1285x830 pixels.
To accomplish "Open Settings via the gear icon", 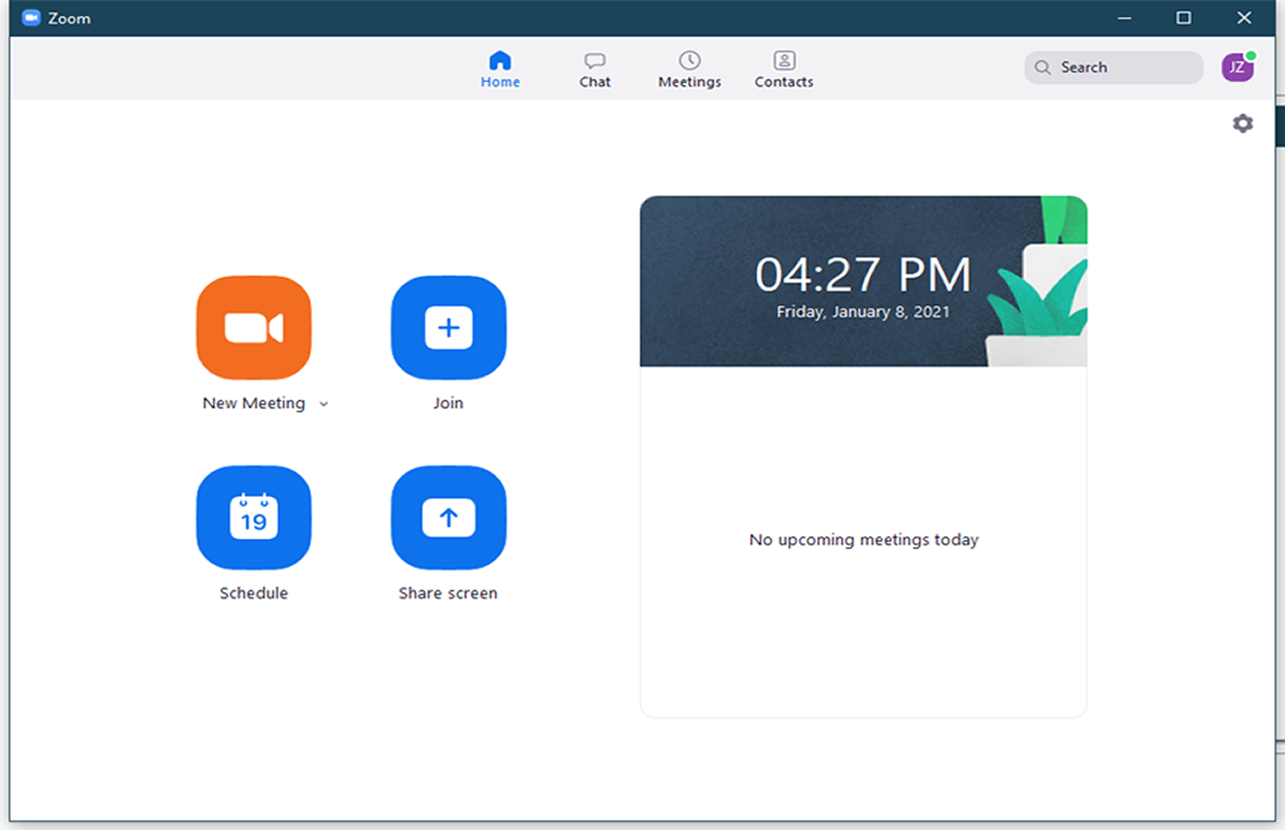I will pyautogui.click(x=1243, y=123).
